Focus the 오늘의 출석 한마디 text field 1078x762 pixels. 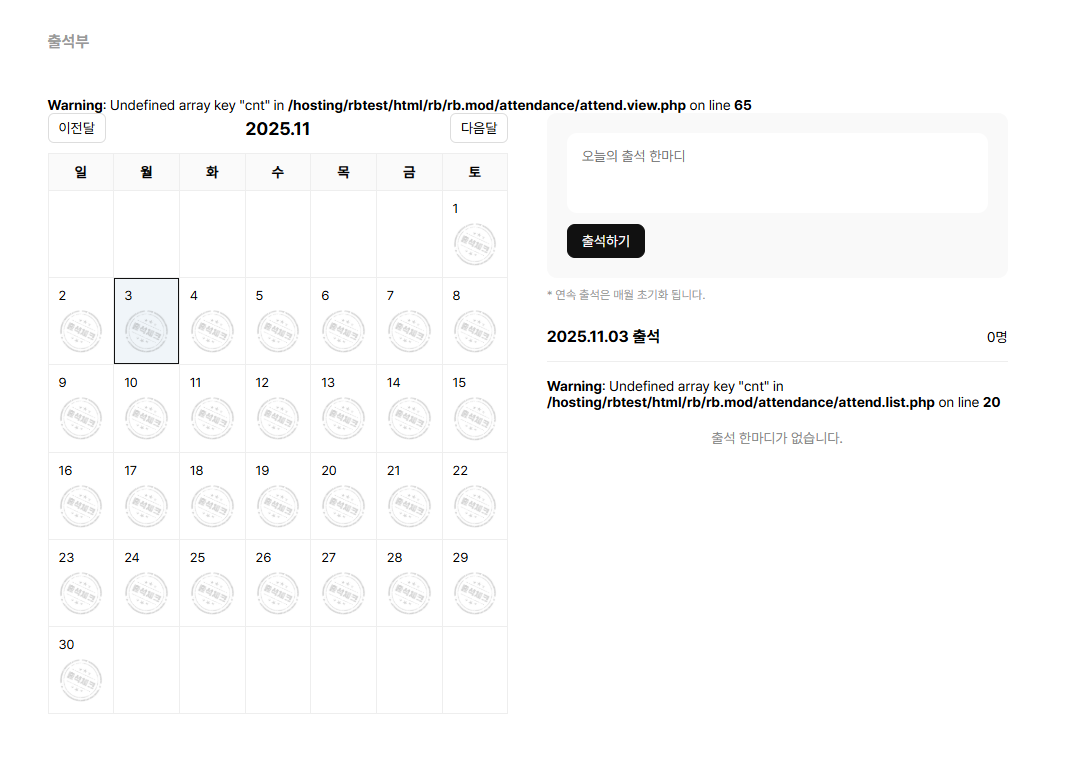click(777, 173)
